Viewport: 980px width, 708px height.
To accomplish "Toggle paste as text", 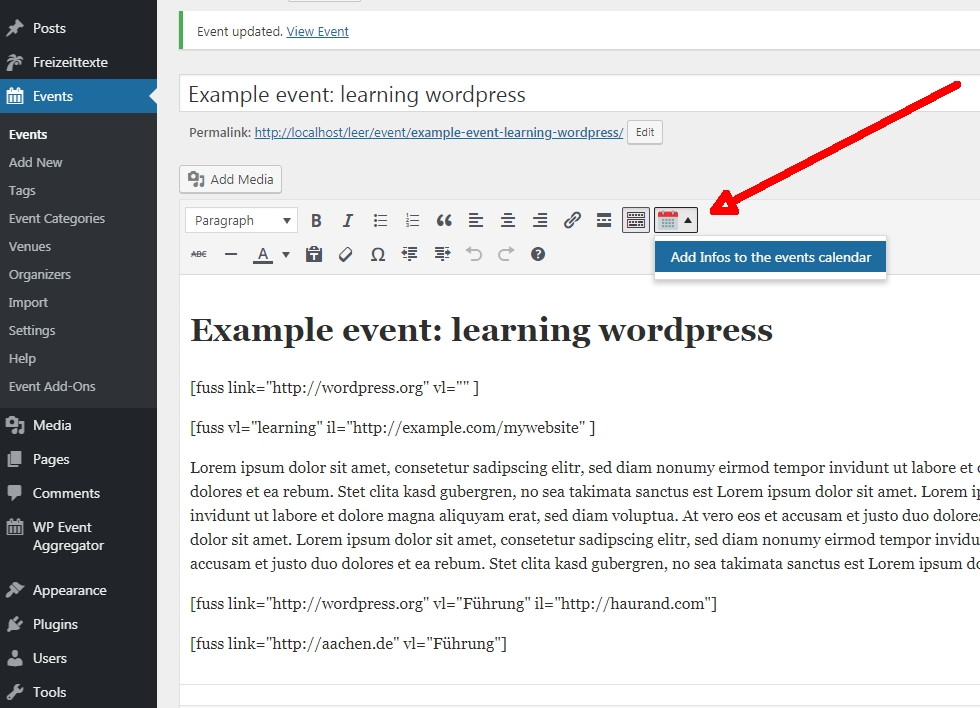I will coord(314,254).
